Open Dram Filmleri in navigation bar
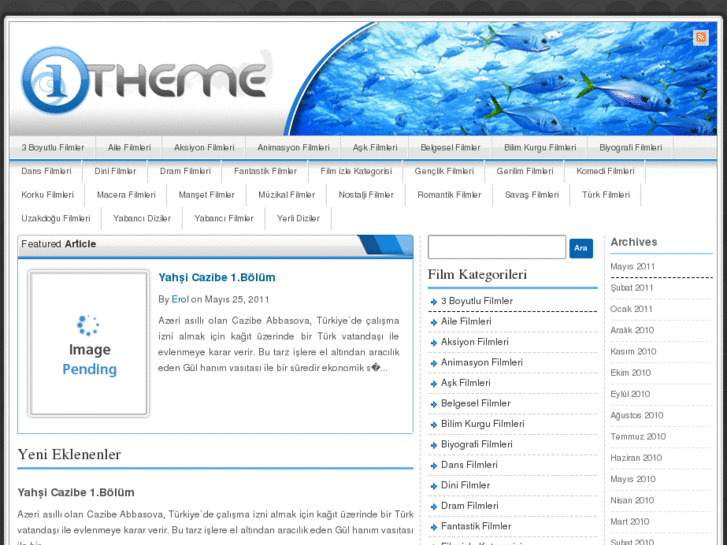Screen dimensions: 727x545 pyautogui.click(x=185, y=171)
